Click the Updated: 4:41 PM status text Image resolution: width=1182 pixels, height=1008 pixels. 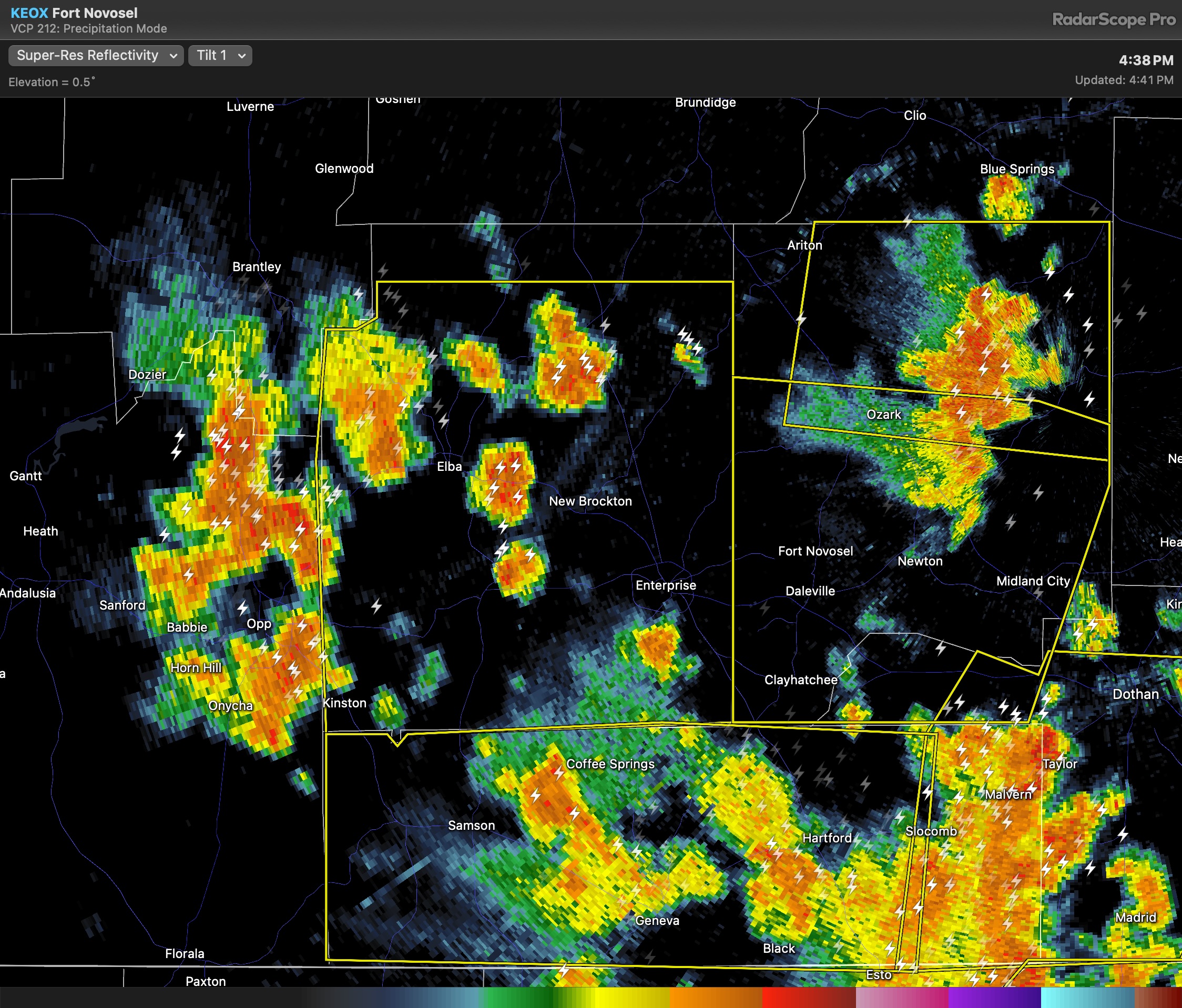[1124, 80]
